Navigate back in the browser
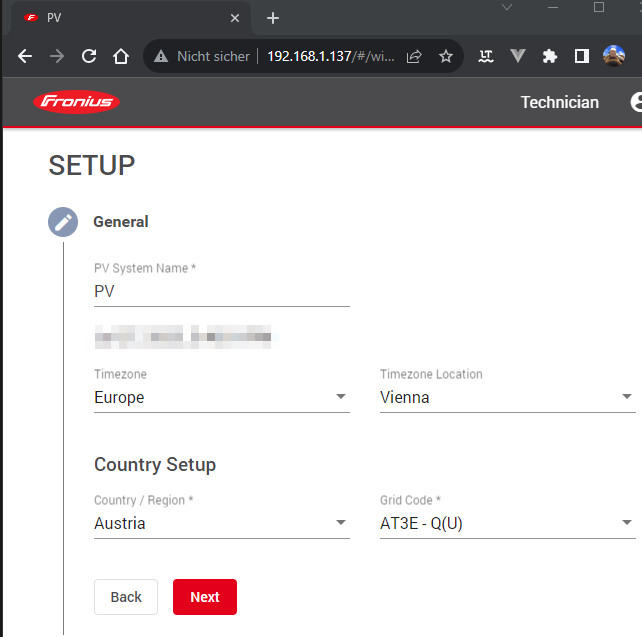642x637 pixels. (25, 57)
